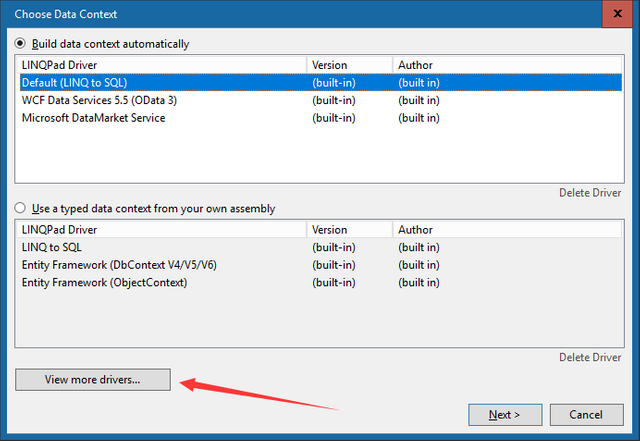Click the View more drivers button
Viewport: 640px width, 441px height.
tap(93, 380)
